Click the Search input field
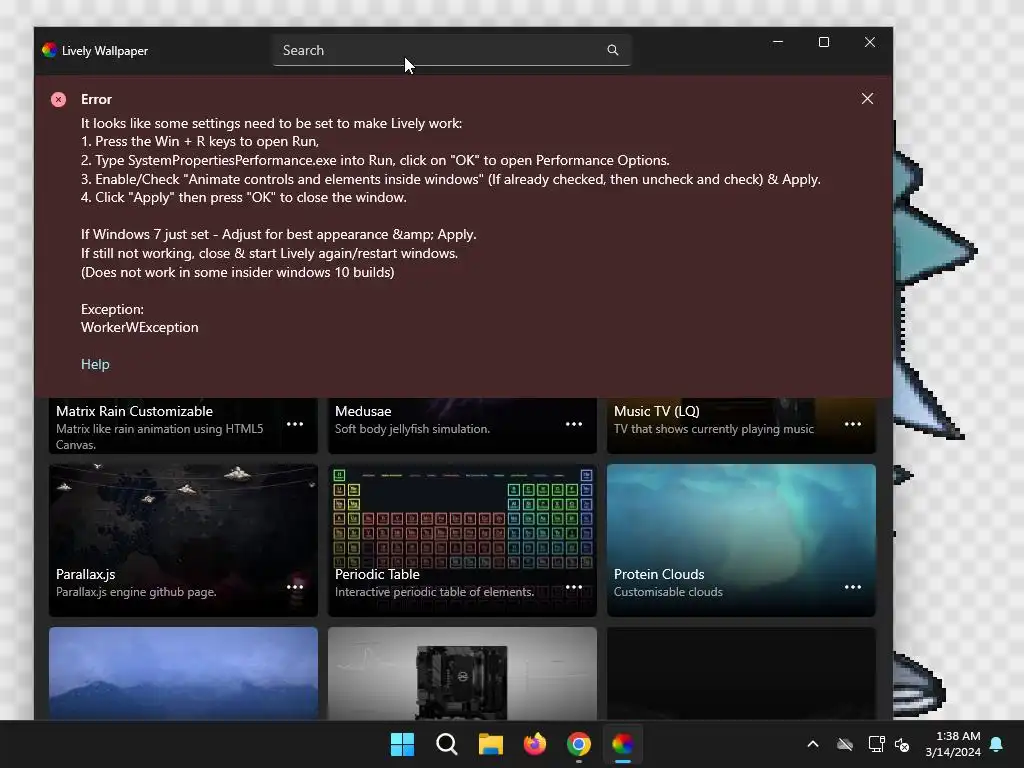The width and height of the screenshot is (1024, 768). [x=451, y=50]
